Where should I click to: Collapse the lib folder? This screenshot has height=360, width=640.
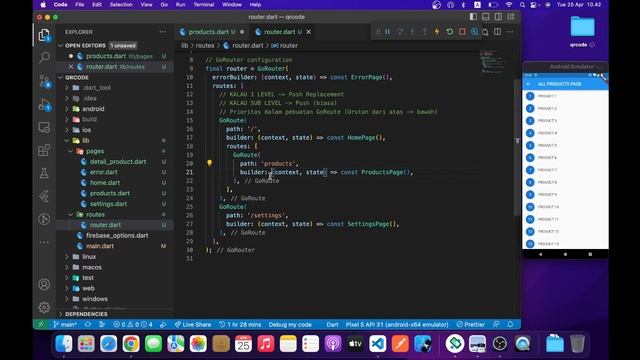click(115, 140)
